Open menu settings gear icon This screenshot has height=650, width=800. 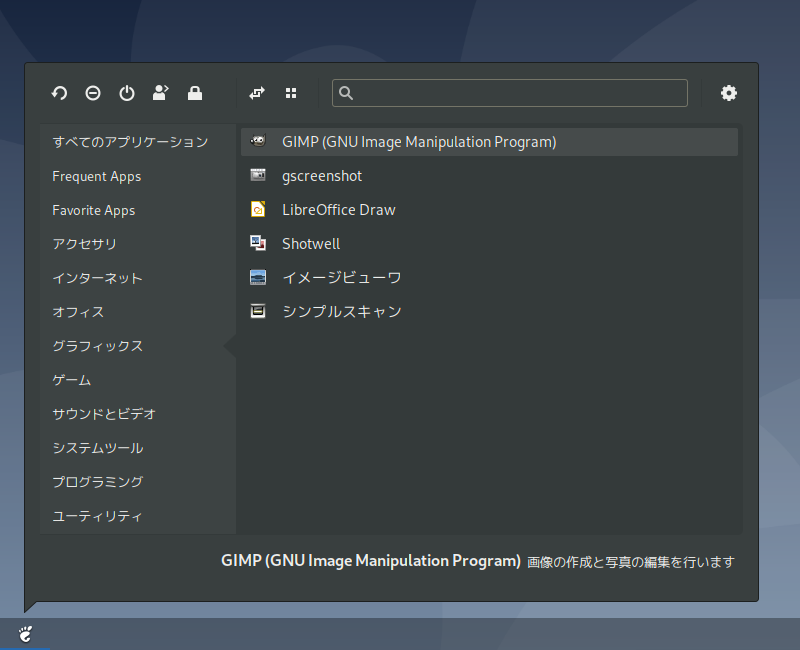coord(729,93)
